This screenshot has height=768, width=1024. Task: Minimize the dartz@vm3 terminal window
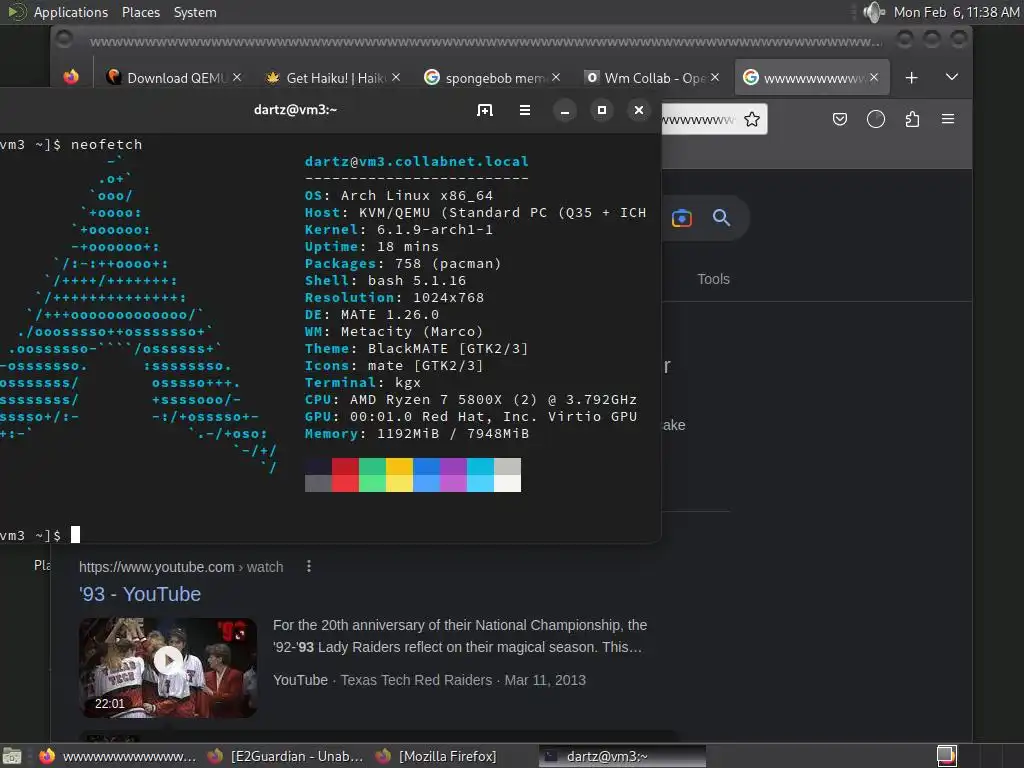[x=565, y=111]
